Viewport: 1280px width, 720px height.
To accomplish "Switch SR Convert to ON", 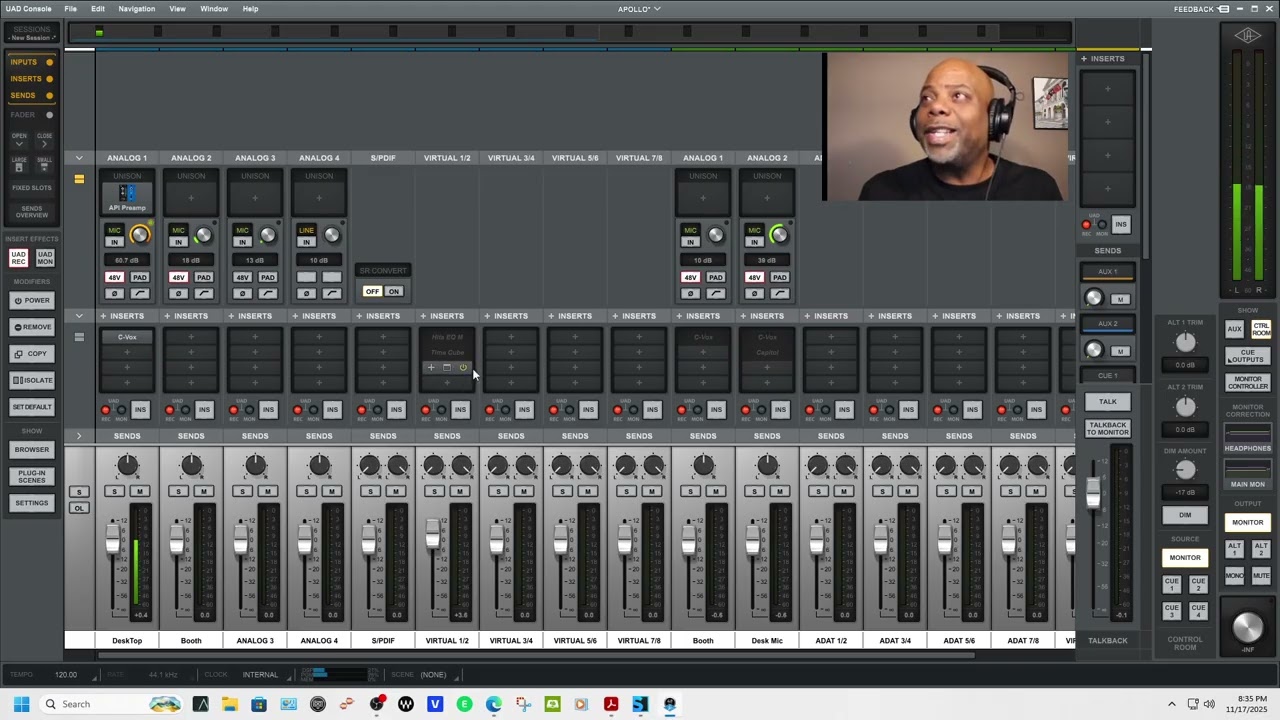I will [x=394, y=291].
